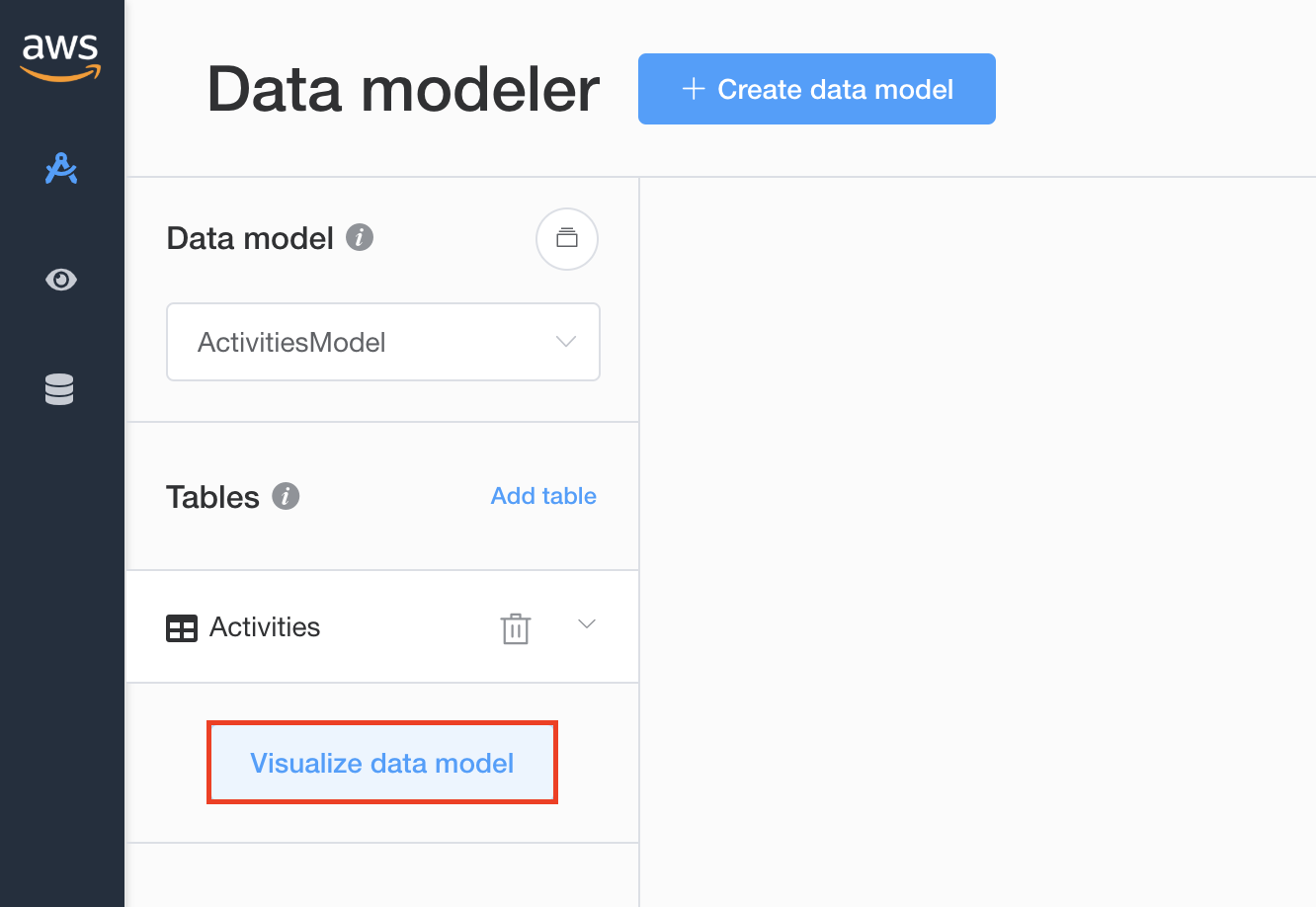The width and height of the screenshot is (1316, 907).
Task: Show info icon beside Tables heading
Action: (286, 496)
